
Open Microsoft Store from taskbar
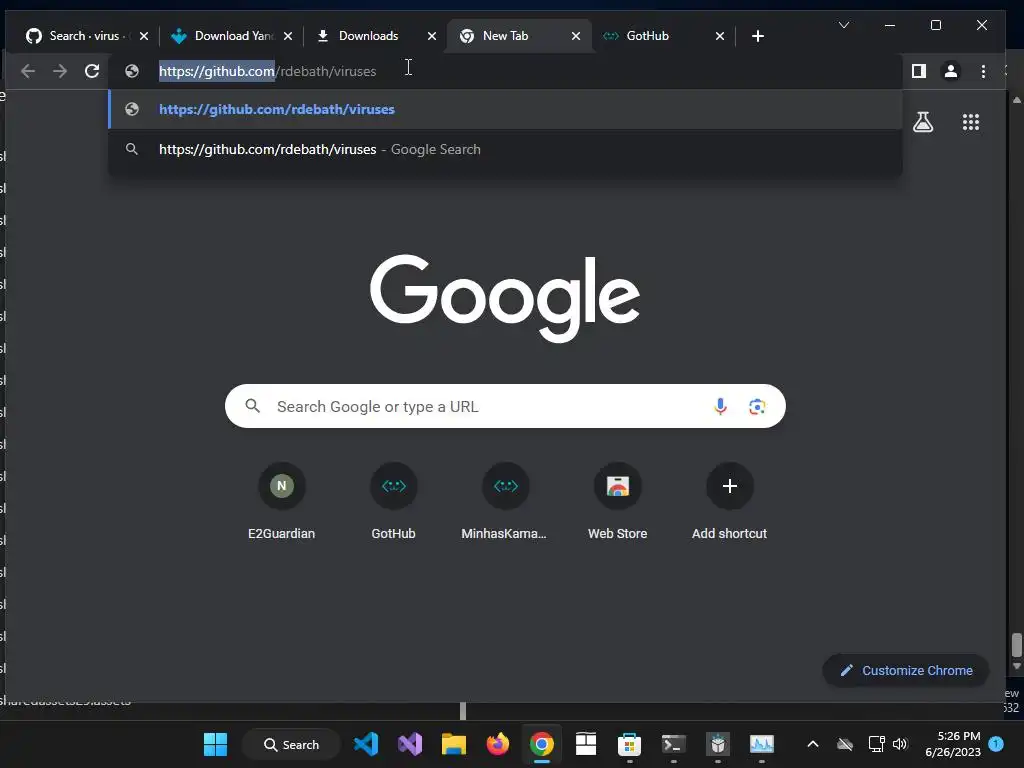pyautogui.click(x=629, y=744)
